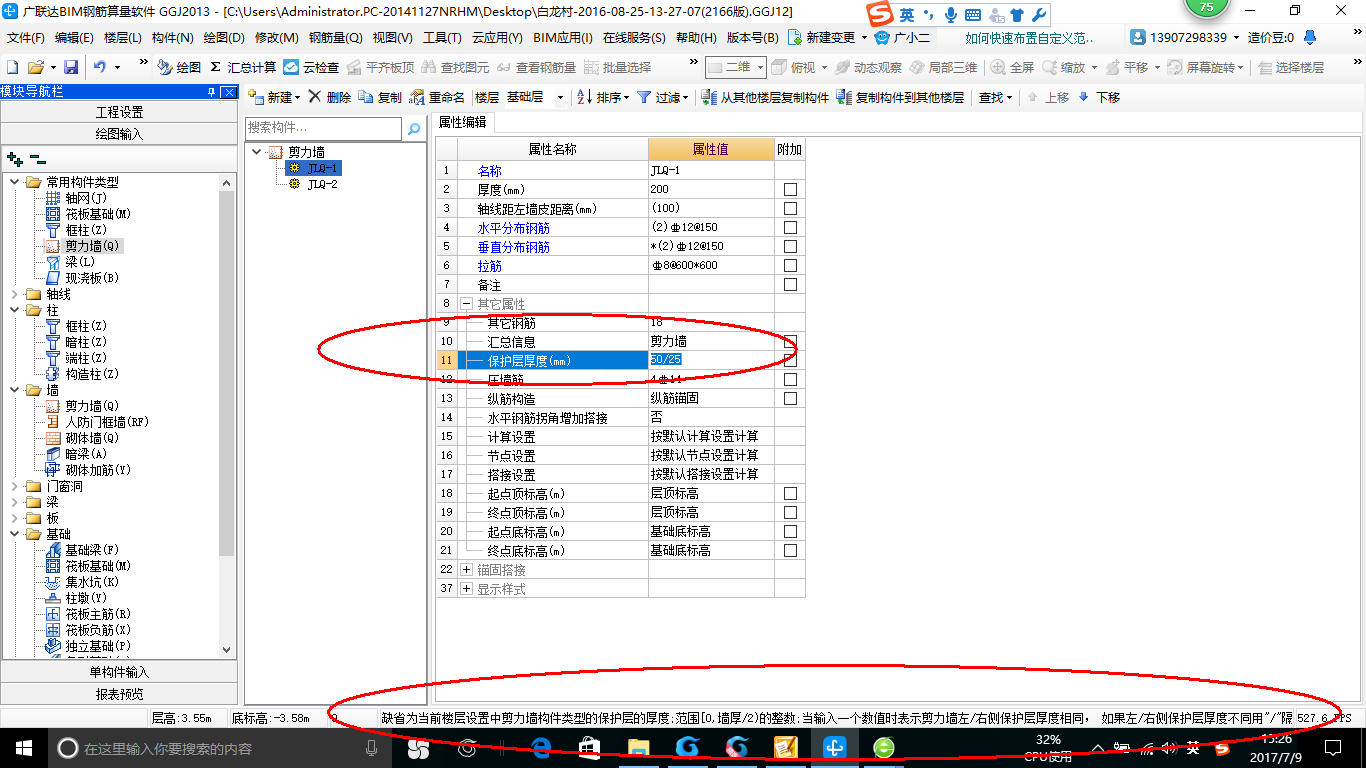Tick 附加 checkbox for 拉筋 row
1366x768 pixels.
click(790, 265)
